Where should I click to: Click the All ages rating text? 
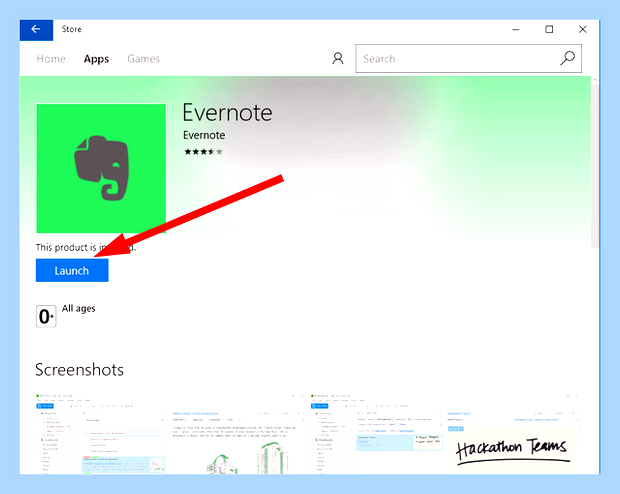coord(79,309)
